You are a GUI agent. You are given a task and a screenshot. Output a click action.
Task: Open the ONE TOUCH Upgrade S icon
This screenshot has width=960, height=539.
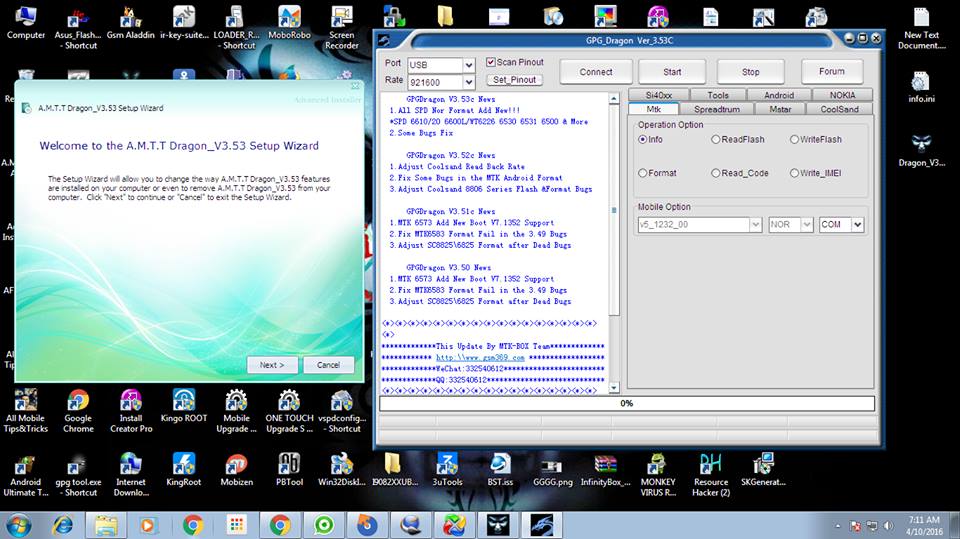coord(289,411)
